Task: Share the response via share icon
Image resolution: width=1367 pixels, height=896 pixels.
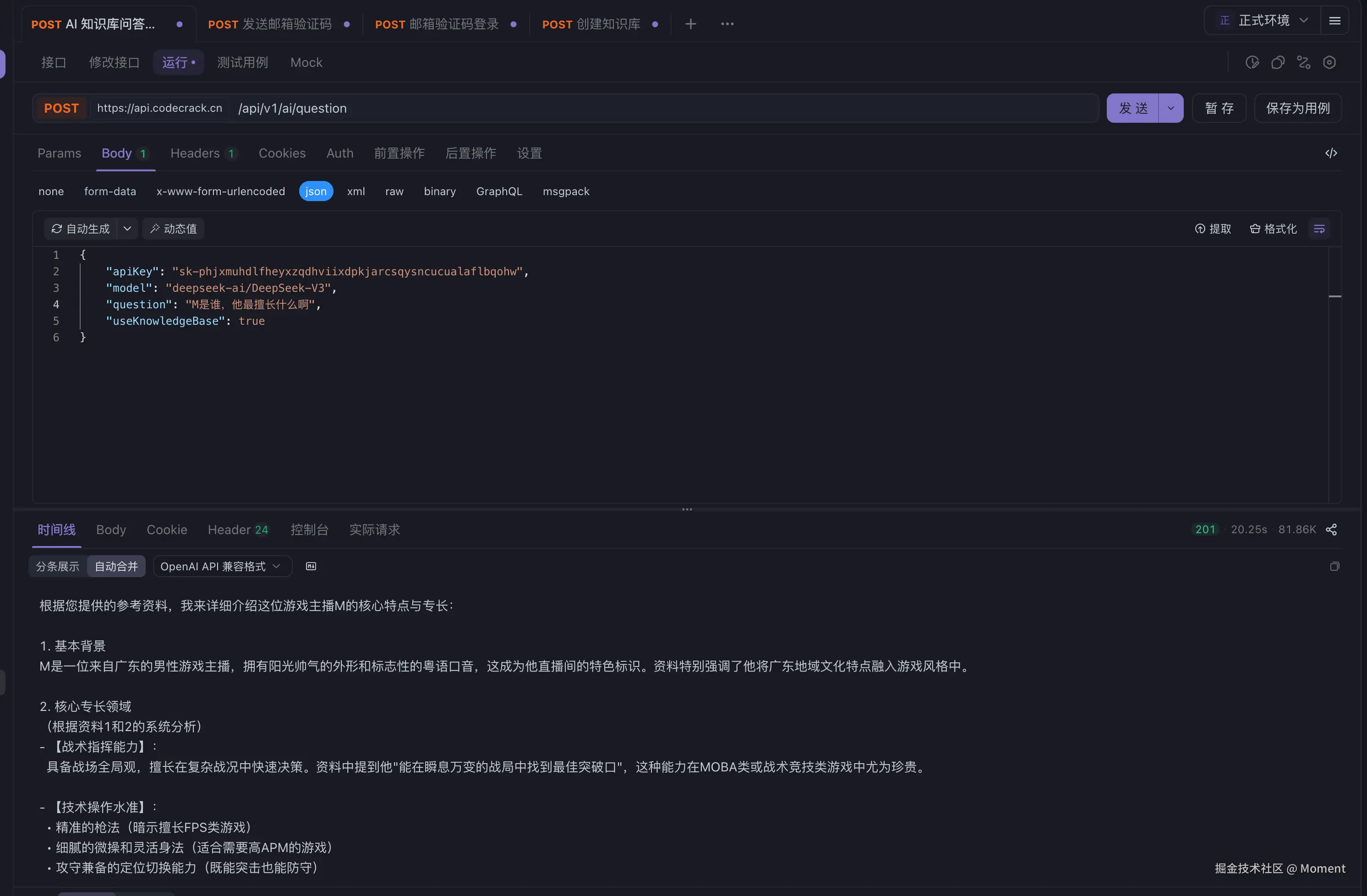Action: pyautogui.click(x=1331, y=530)
